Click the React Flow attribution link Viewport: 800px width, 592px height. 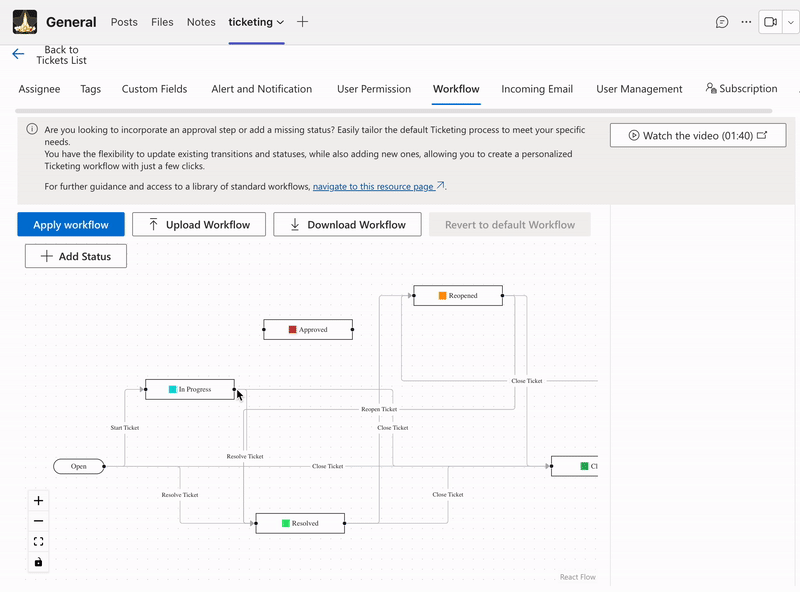(x=578, y=577)
